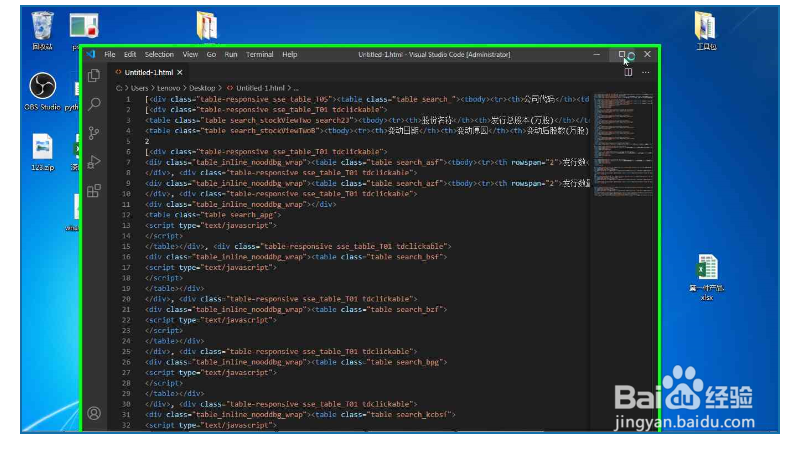Click the split editor icon
Image resolution: width=800 pixels, height=450 pixels.
[x=628, y=72]
